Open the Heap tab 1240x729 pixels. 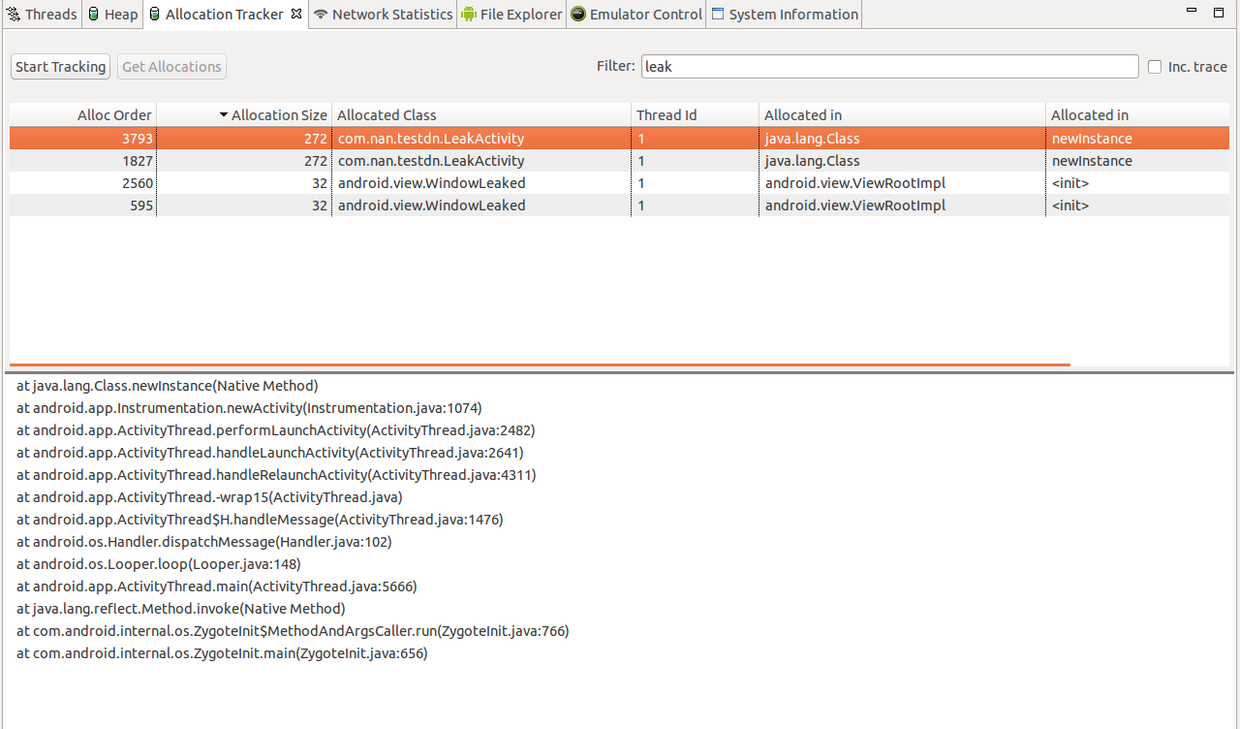coord(112,14)
